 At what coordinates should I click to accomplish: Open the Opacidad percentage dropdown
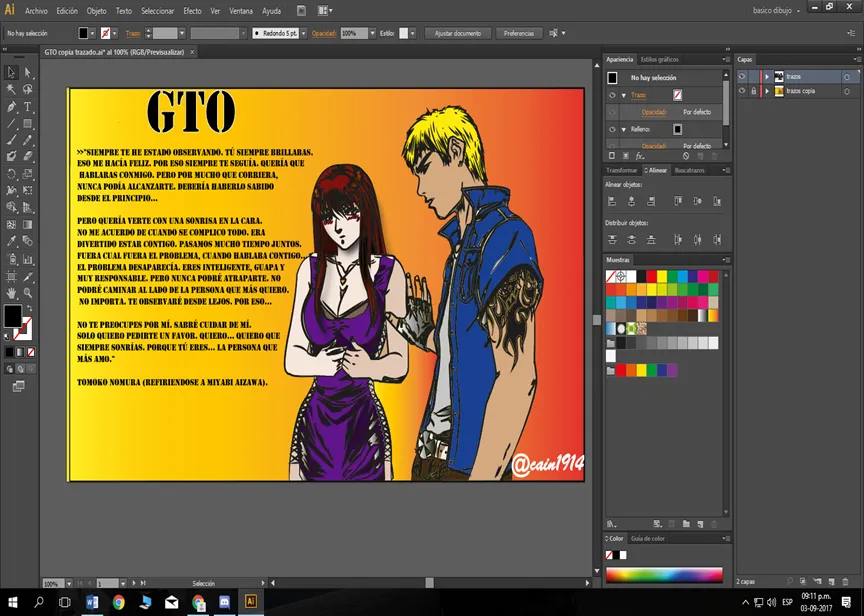point(372,34)
